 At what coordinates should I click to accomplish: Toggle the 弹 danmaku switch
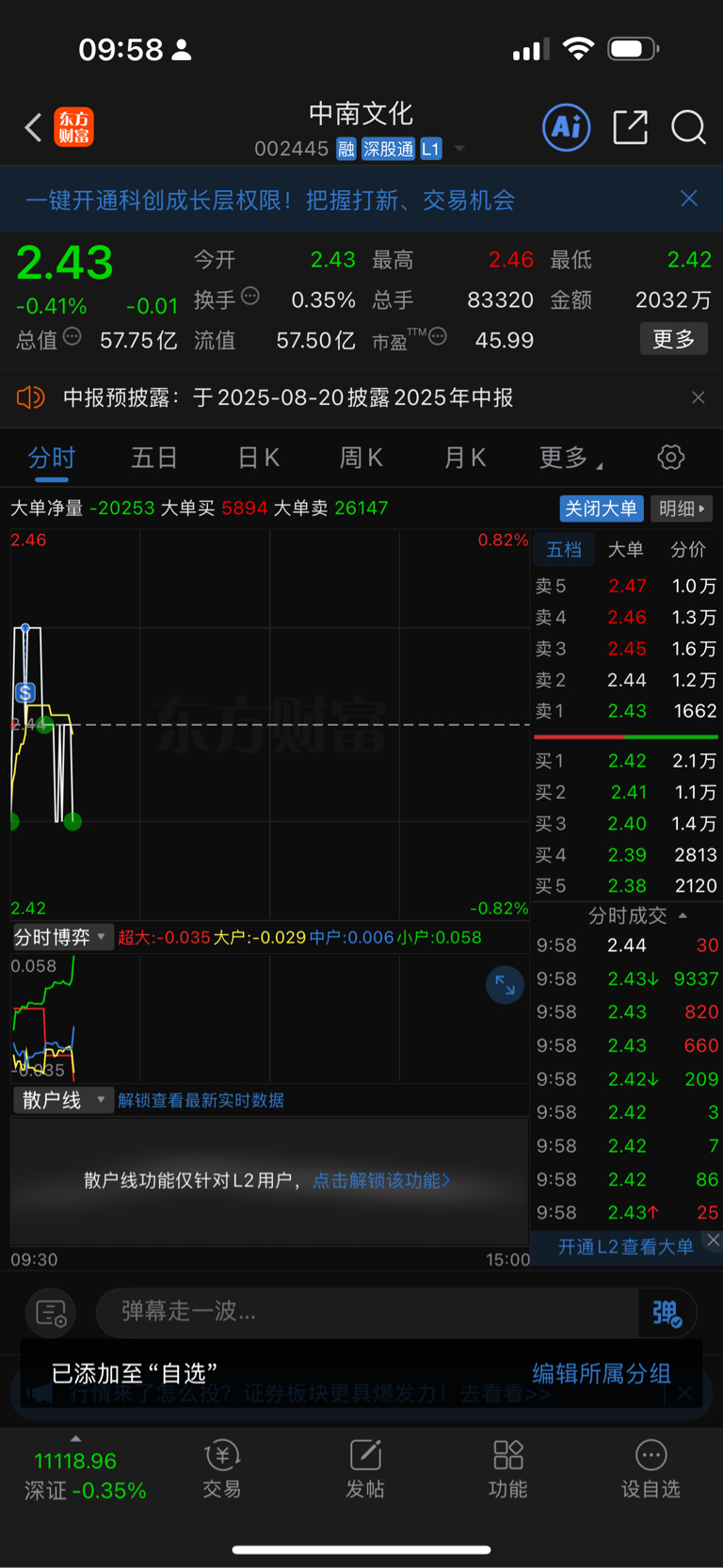[x=667, y=1313]
